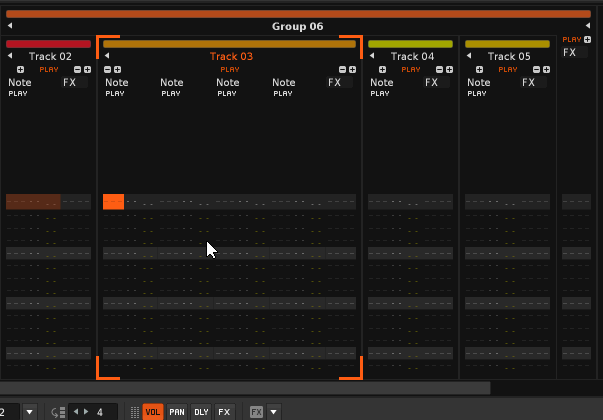The image size is (603, 420).
Task: Click the minus icon on Track 03's right
Action: click(x=341, y=70)
